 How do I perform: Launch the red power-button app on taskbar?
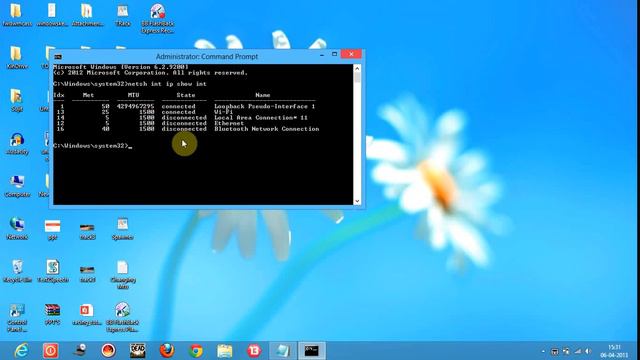[x=51, y=351]
